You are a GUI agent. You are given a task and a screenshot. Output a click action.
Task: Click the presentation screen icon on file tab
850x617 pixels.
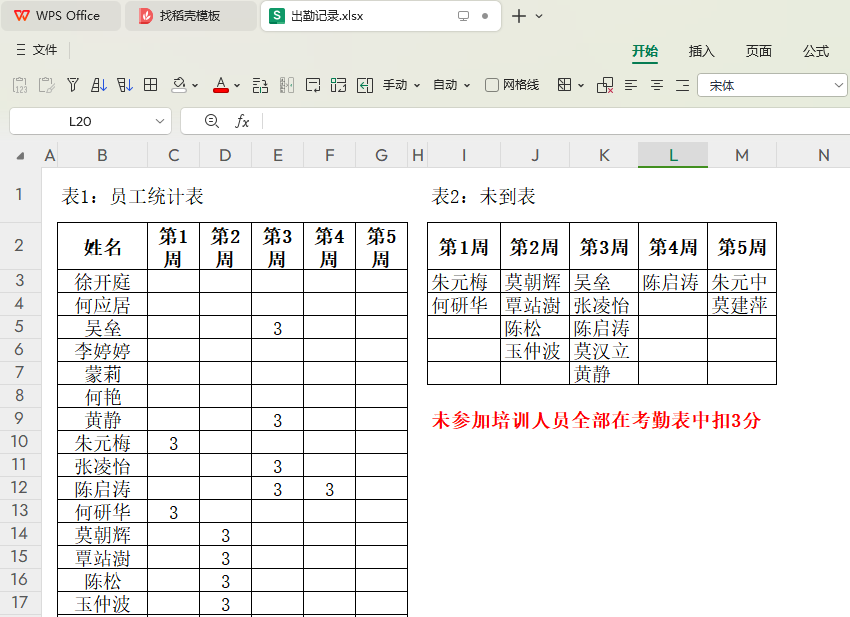(463, 16)
